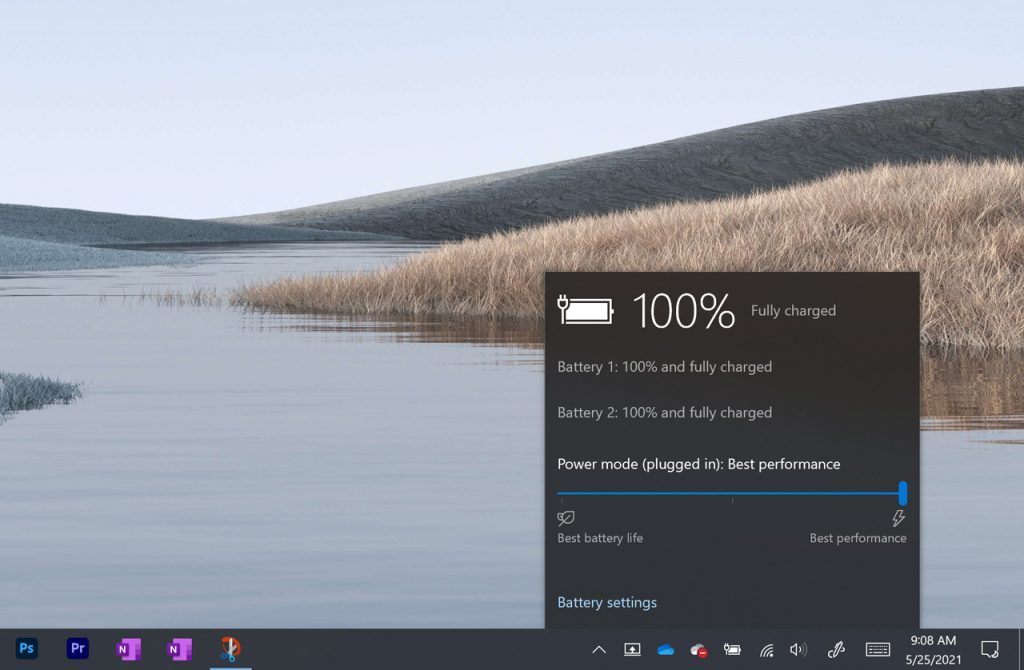
Task: Click the 'Battery 2: 100% and fully charged' text
Action: [x=664, y=413]
